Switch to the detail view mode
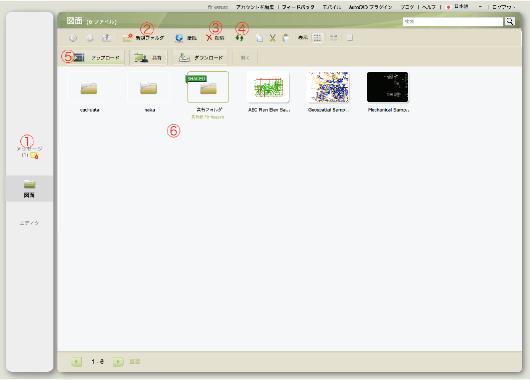 [350, 38]
